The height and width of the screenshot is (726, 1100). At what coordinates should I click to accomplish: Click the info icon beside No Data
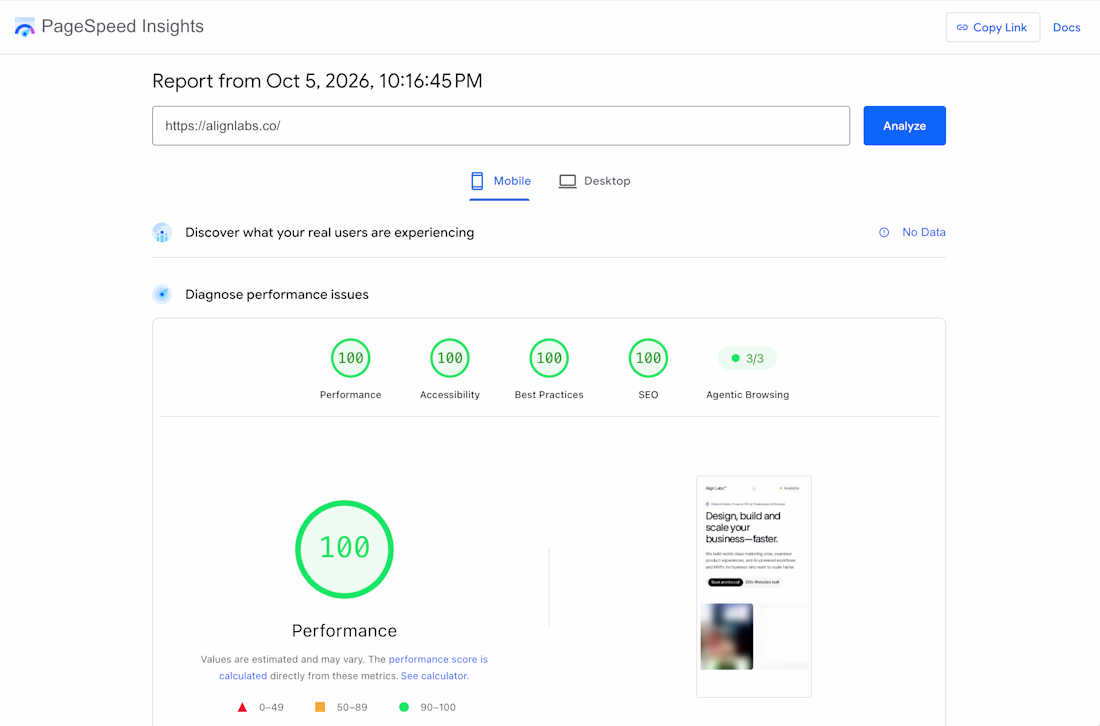click(884, 232)
